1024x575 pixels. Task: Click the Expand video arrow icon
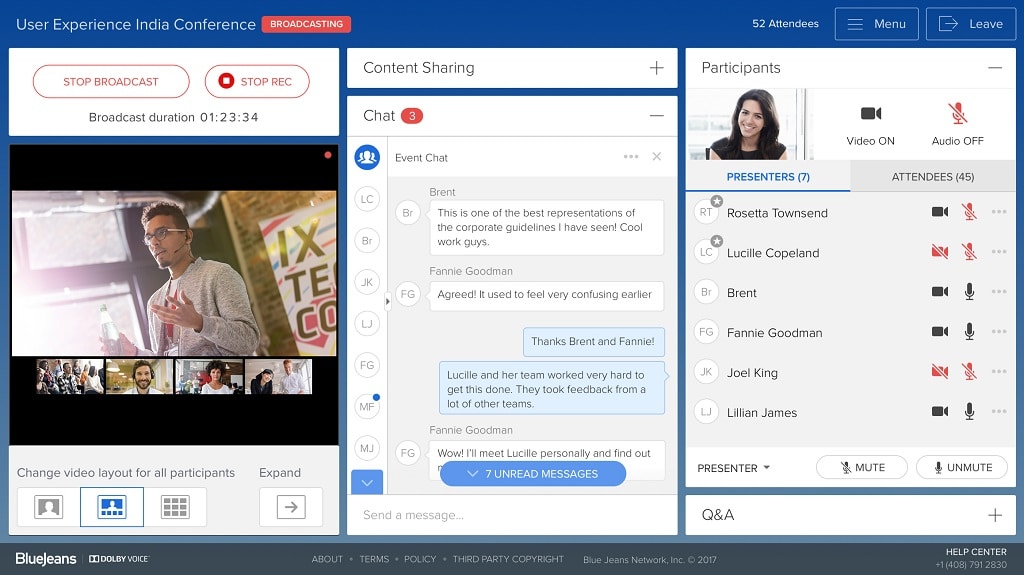(291, 507)
